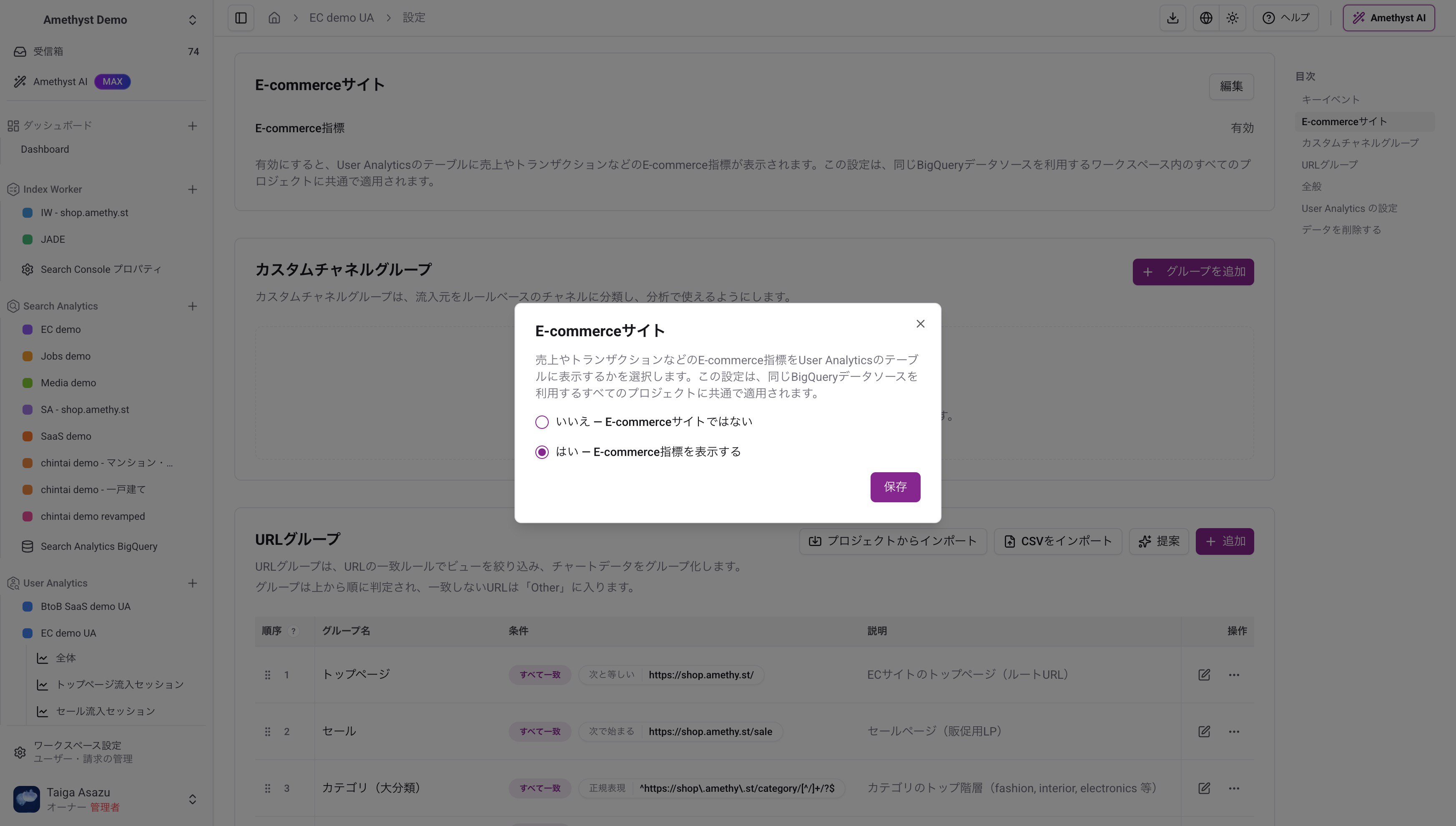Open the ヘルプ help button
This screenshot has height=826, width=1456.
(1285, 18)
